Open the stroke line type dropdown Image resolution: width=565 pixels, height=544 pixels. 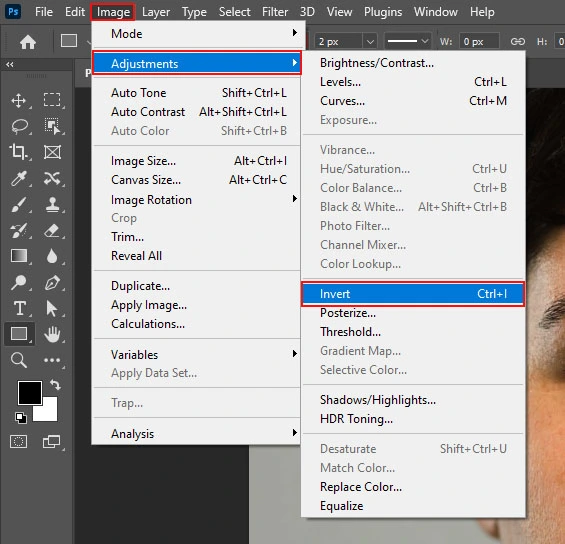(x=408, y=41)
